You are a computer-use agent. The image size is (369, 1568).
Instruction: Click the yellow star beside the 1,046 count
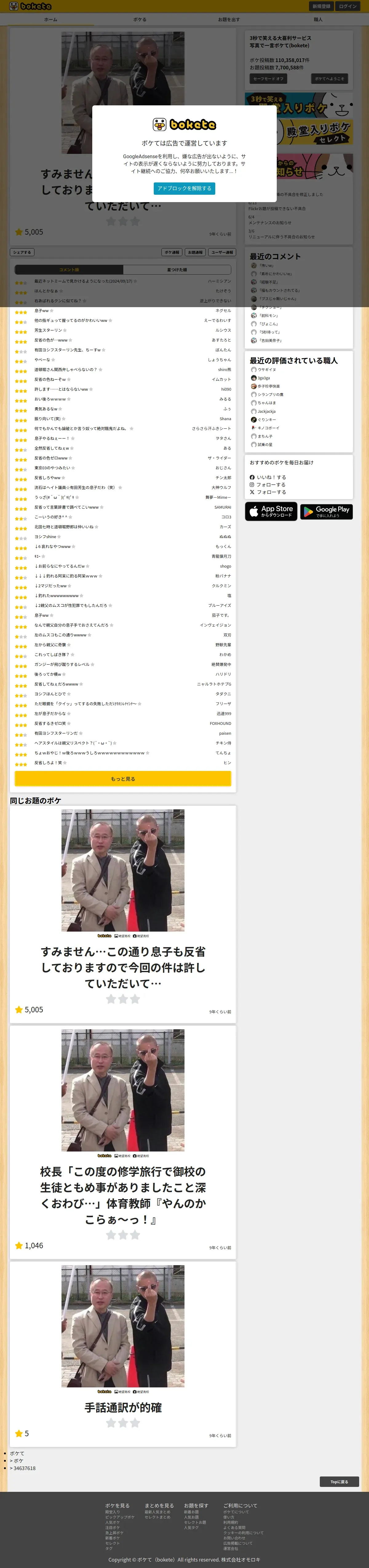(x=19, y=1245)
